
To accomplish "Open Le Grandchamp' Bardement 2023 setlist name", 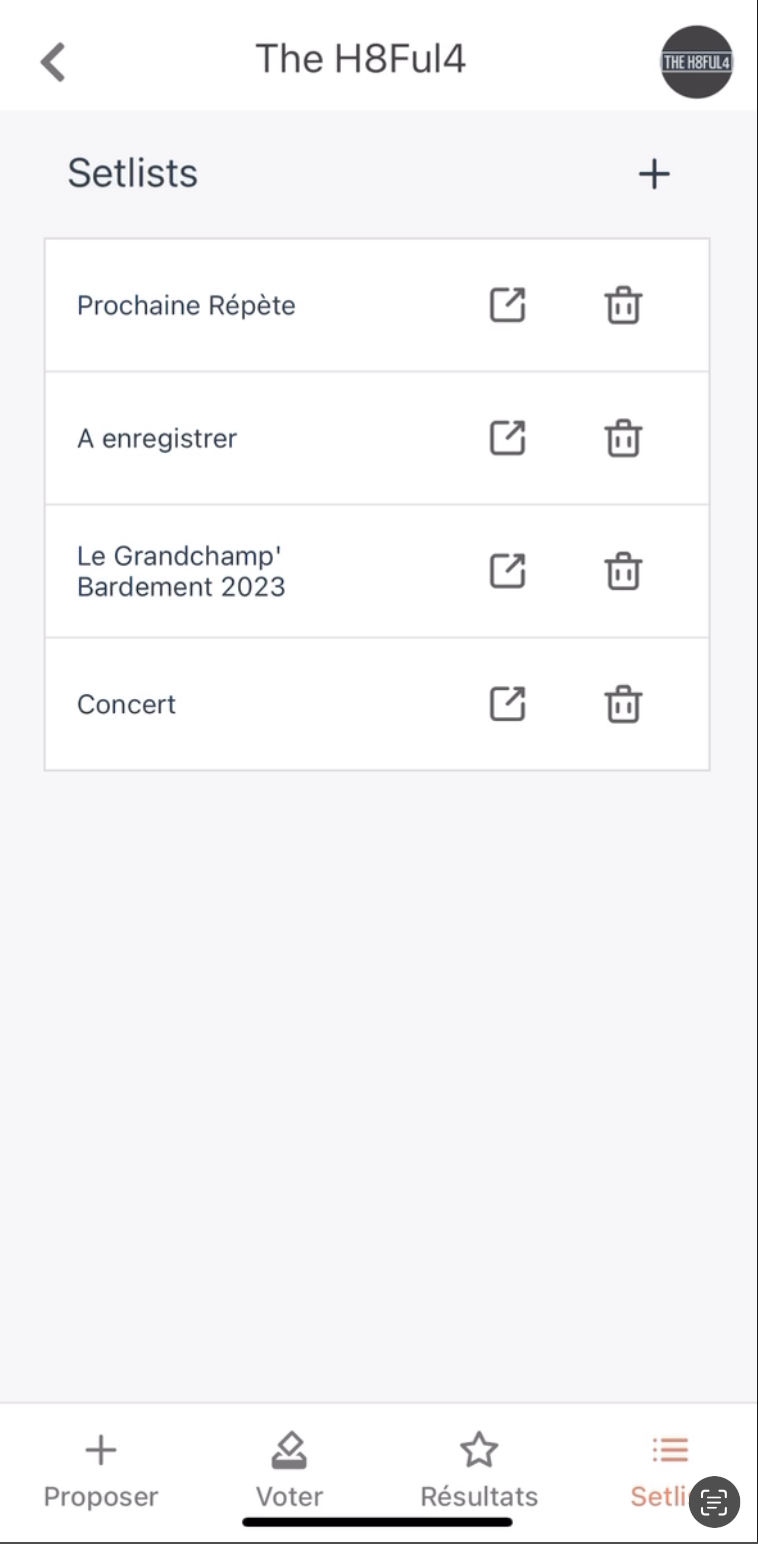I will pyautogui.click(x=181, y=571).
